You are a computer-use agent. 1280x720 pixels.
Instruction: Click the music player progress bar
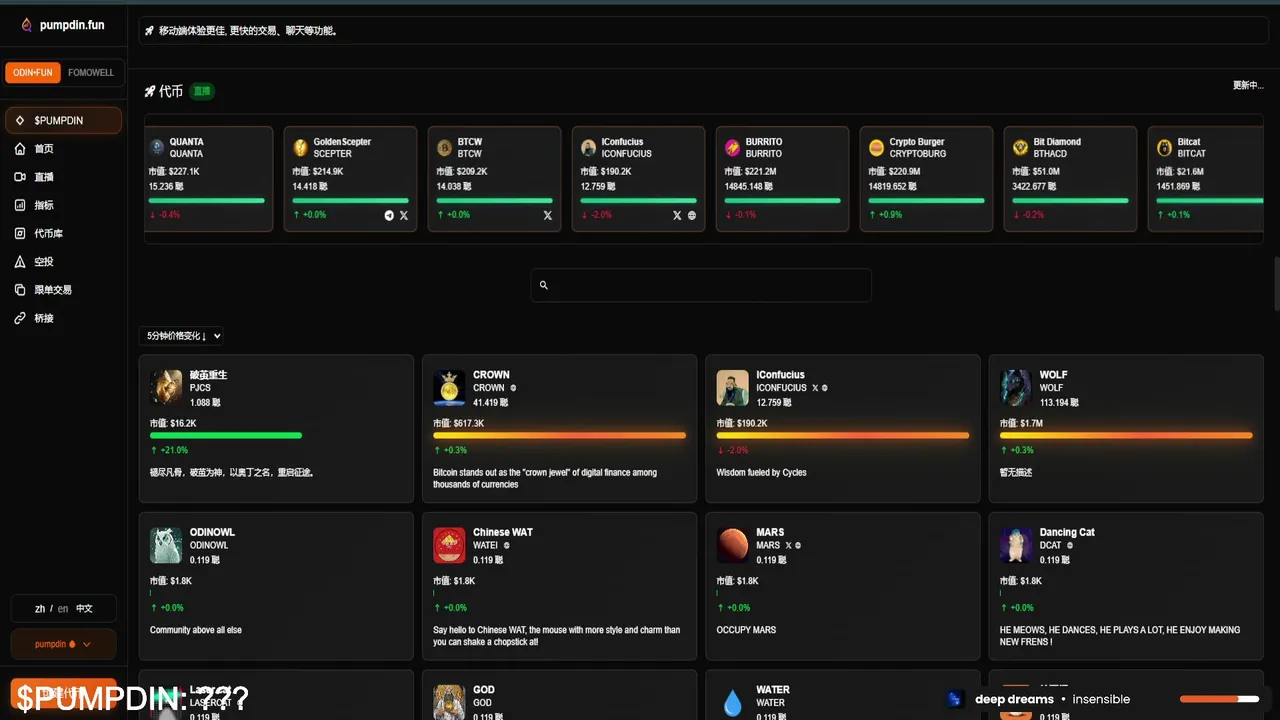pos(1220,699)
